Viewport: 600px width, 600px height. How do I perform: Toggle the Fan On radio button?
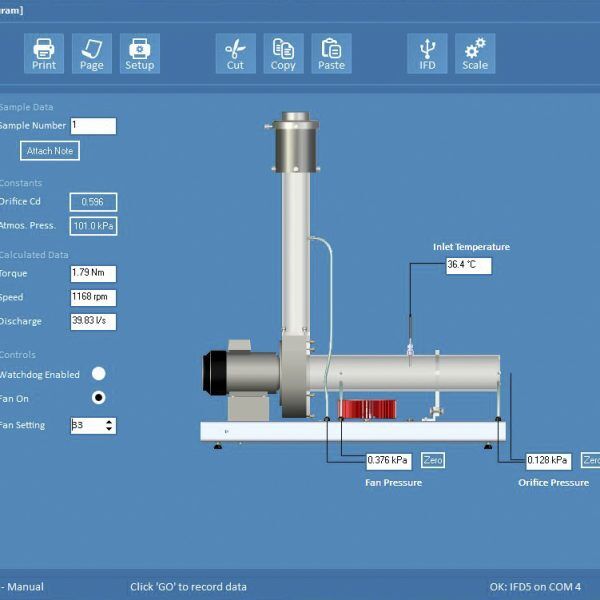99,397
